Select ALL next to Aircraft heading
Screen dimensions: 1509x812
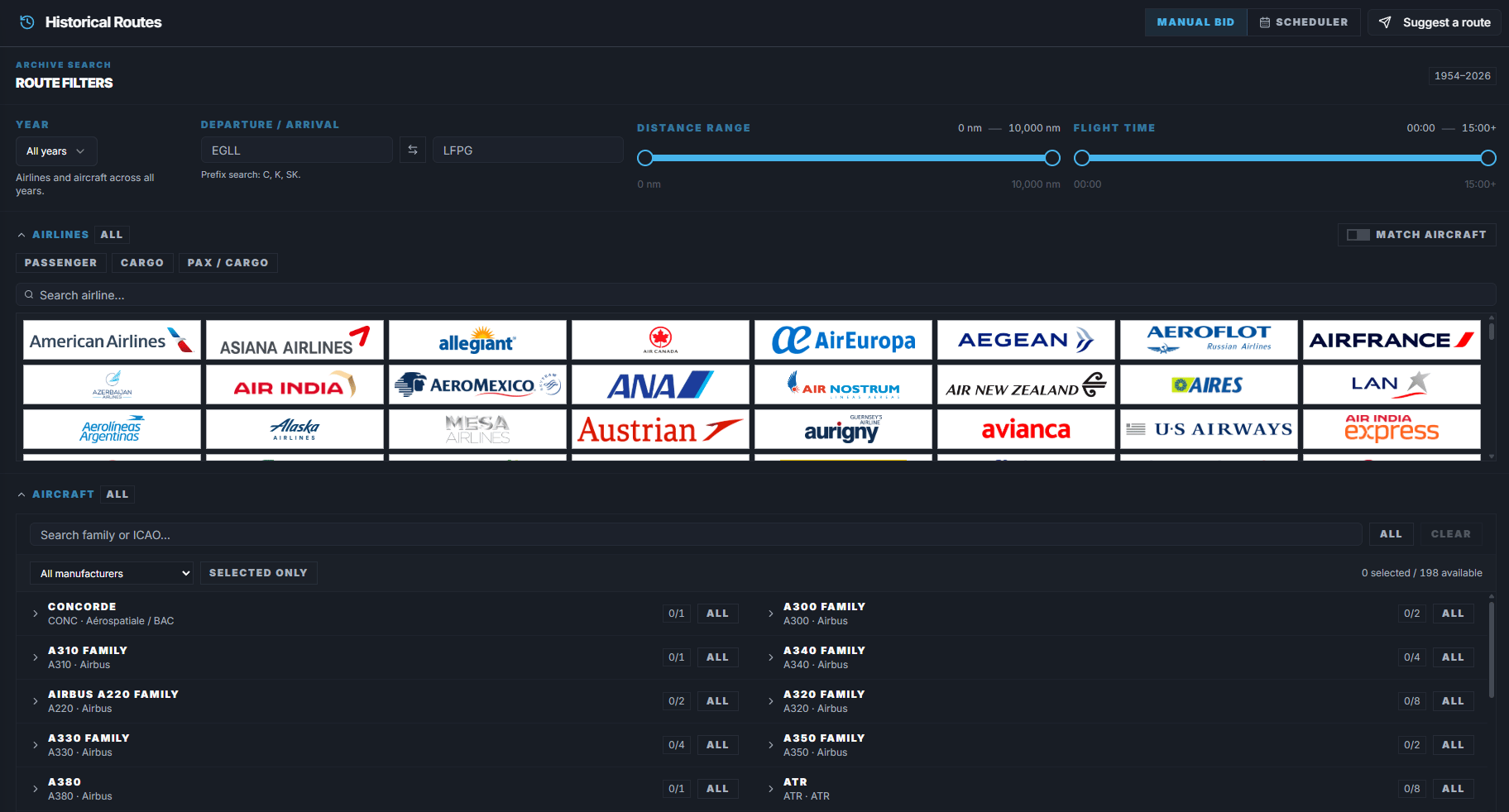117,494
